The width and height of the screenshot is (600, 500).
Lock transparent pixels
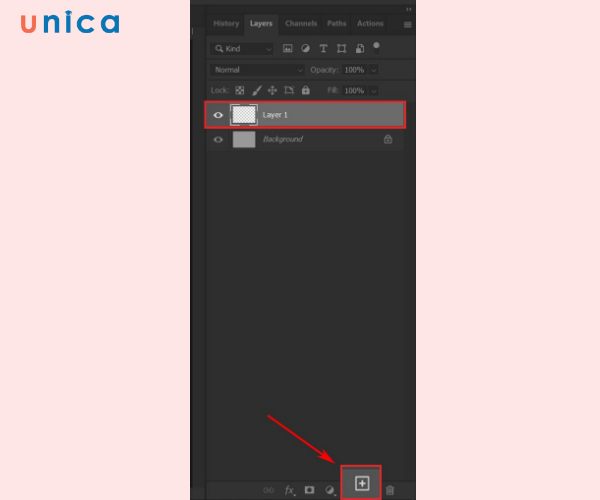pos(240,91)
